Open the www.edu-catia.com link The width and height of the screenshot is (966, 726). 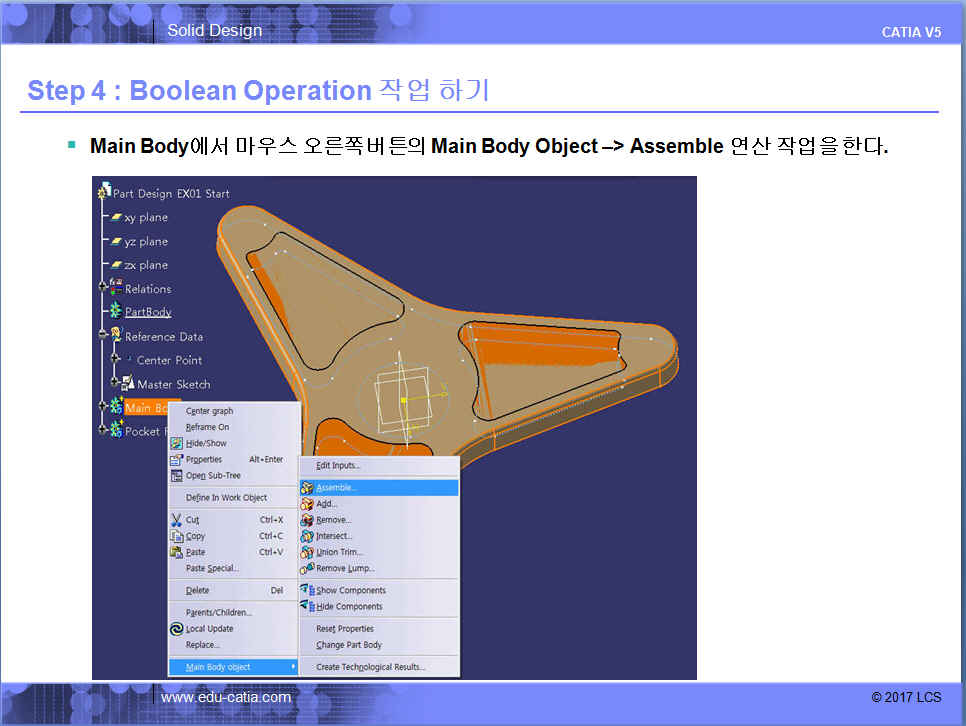tap(226, 697)
